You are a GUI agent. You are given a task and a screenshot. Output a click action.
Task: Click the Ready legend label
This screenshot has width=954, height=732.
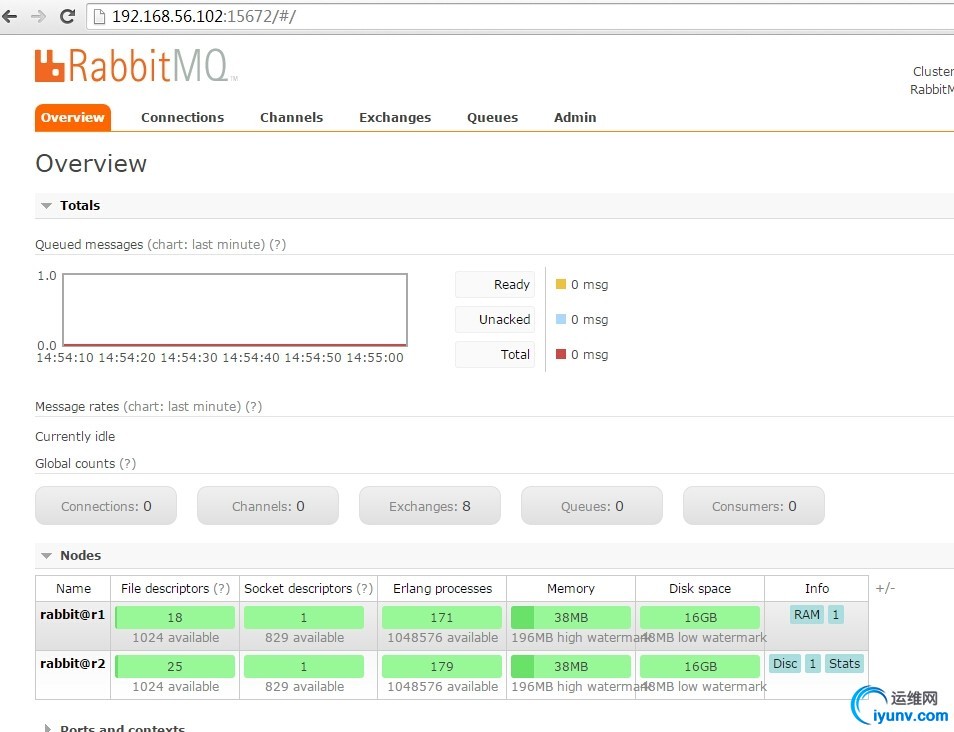pyautogui.click(x=495, y=284)
